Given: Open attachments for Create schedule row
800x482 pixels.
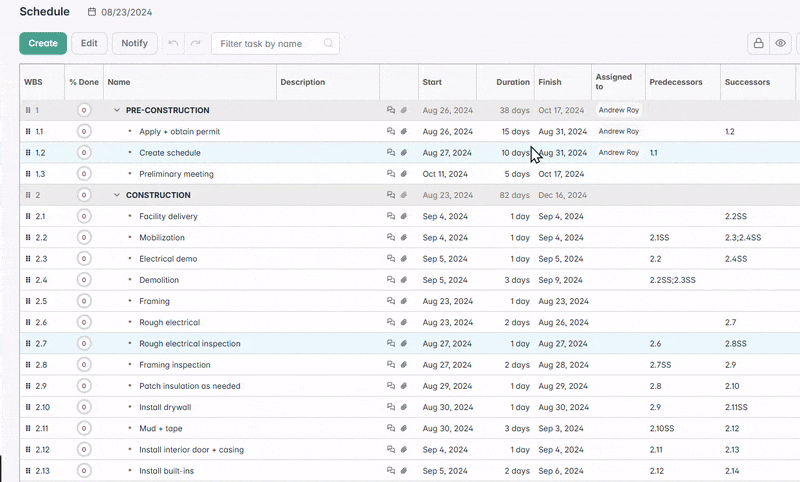Looking at the screenshot, I should (404, 153).
